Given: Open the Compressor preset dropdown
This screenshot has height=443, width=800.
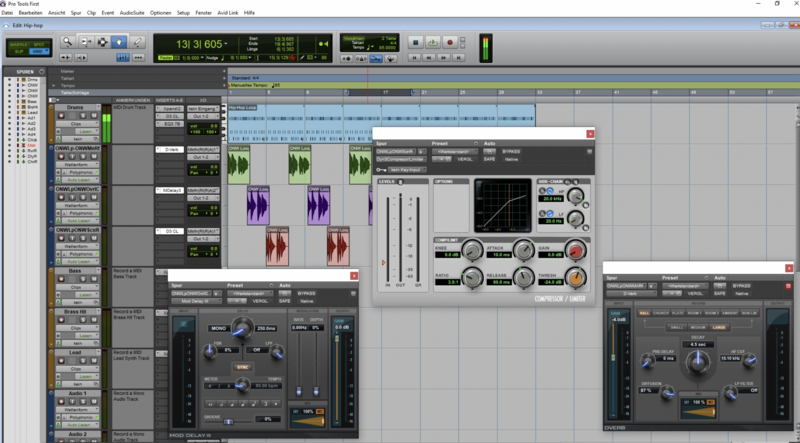Looking at the screenshot, I should [x=452, y=151].
